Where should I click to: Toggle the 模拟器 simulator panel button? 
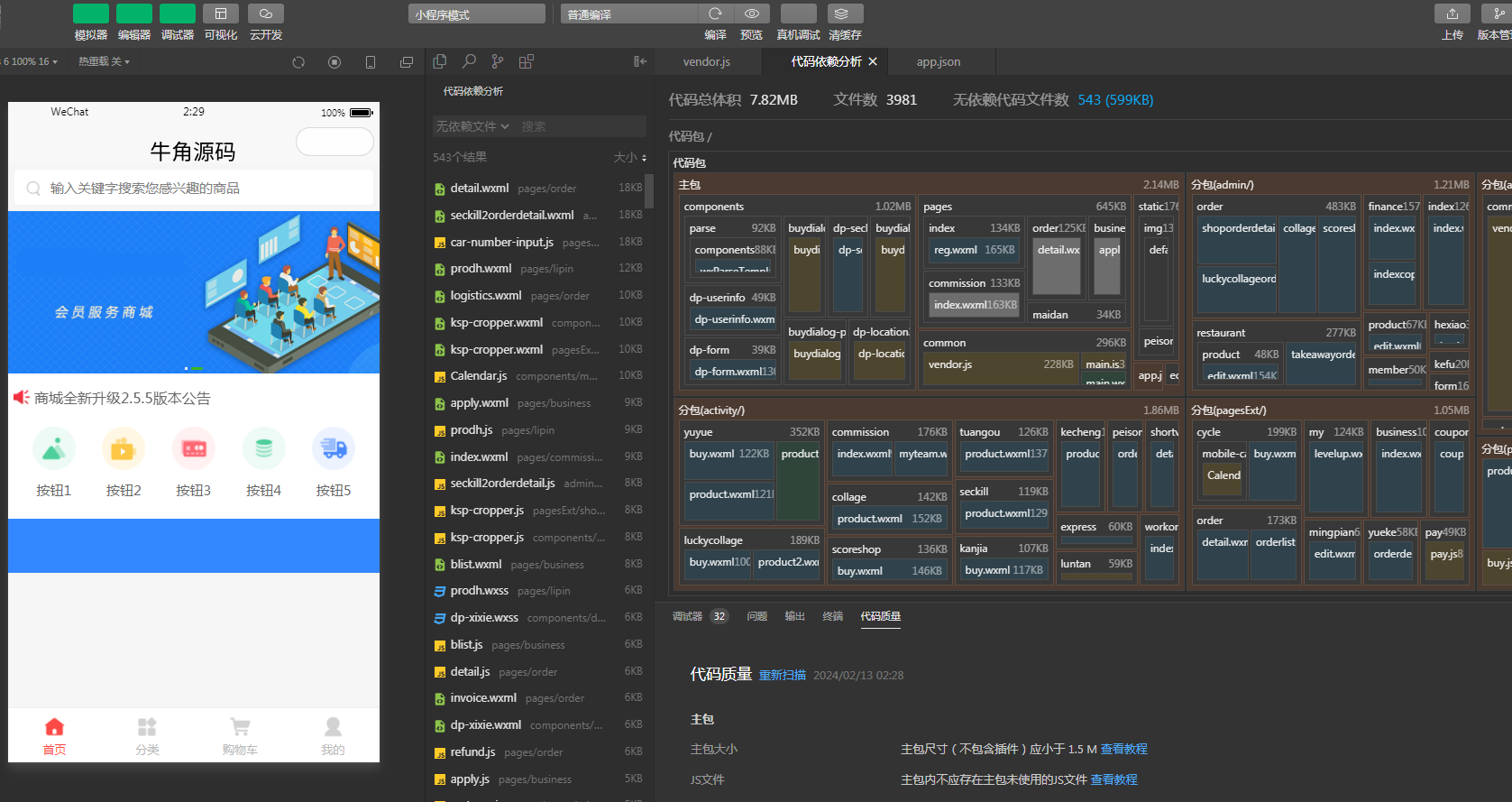[91, 14]
